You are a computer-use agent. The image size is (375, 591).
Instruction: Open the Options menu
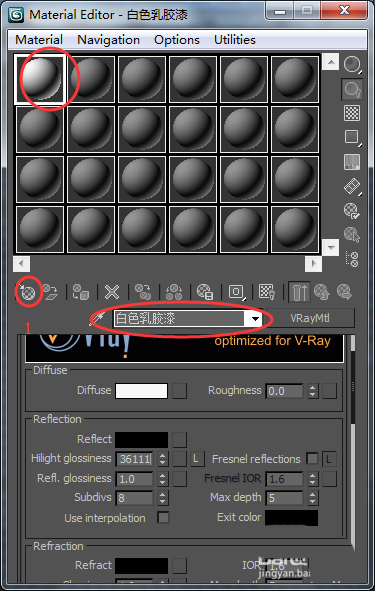click(177, 40)
